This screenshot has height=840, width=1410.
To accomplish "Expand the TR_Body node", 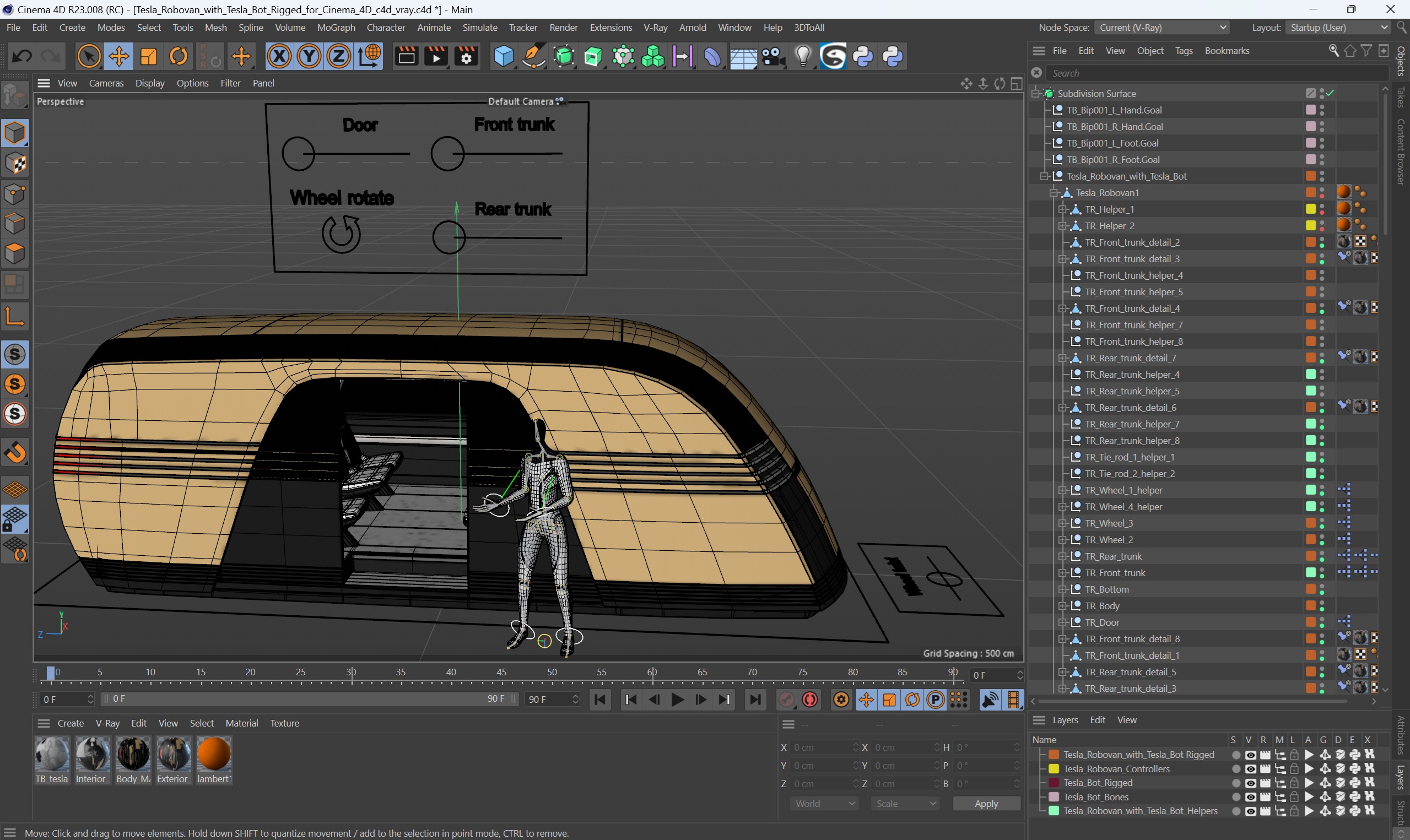I will tap(1062, 606).
